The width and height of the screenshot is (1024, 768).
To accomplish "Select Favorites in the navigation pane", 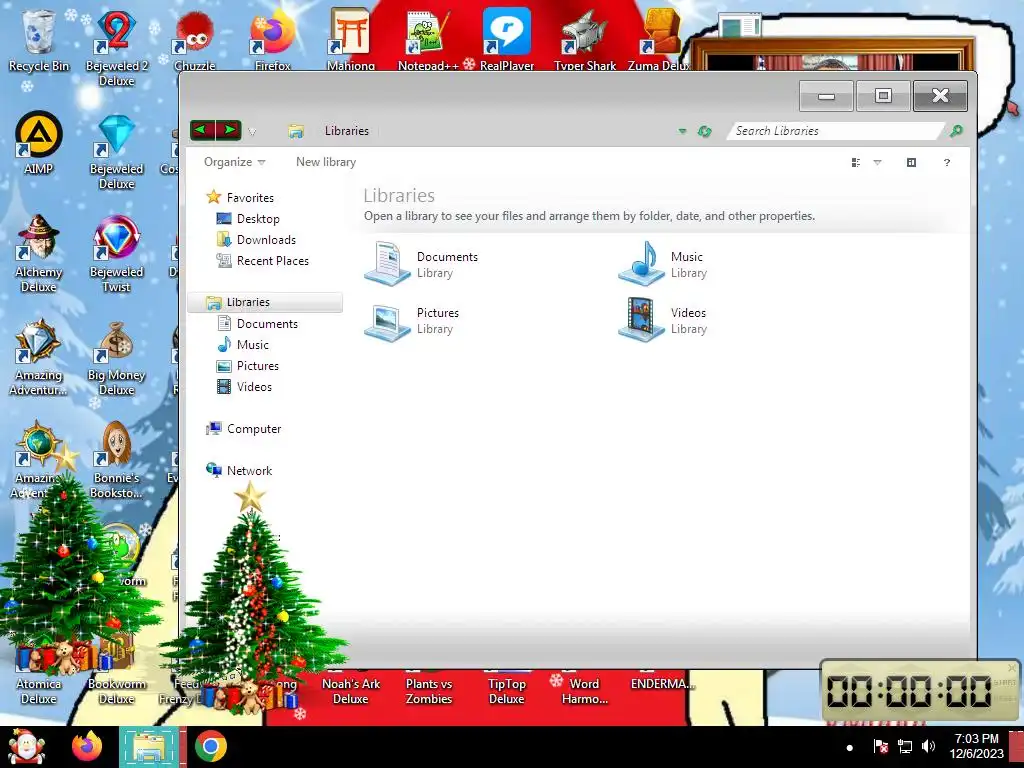I will [240, 197].
